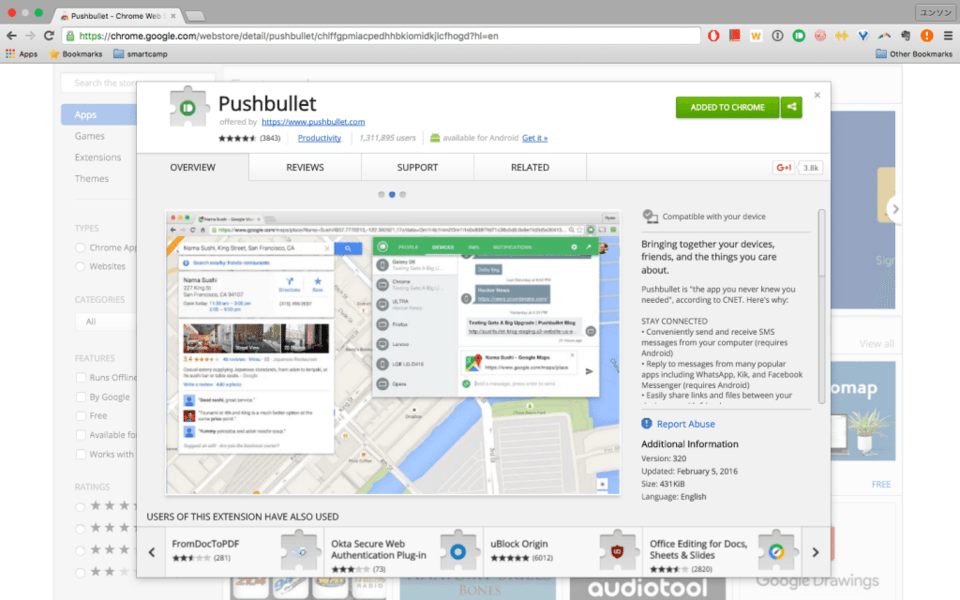
Task: Open the red stop-hand adblock extension
Action: click(x=713, y=36)
